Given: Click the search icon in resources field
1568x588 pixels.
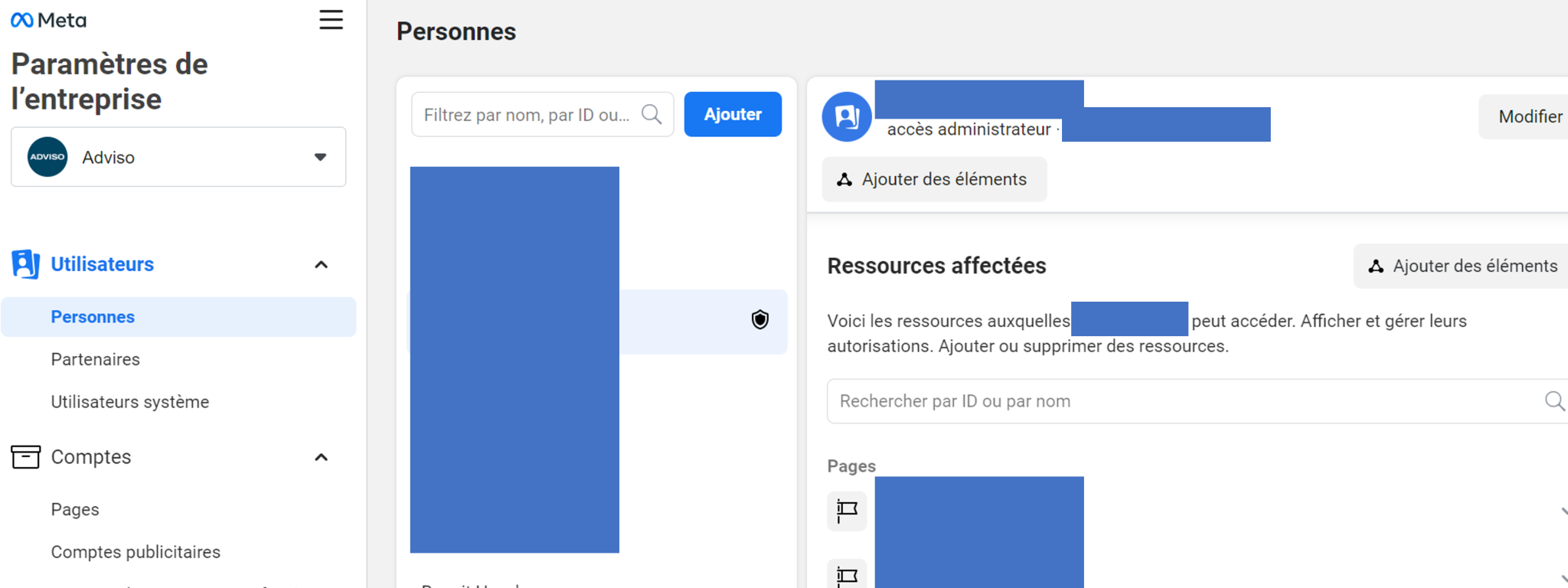Looking at the screenshot, I should (x=1554, y=401).
